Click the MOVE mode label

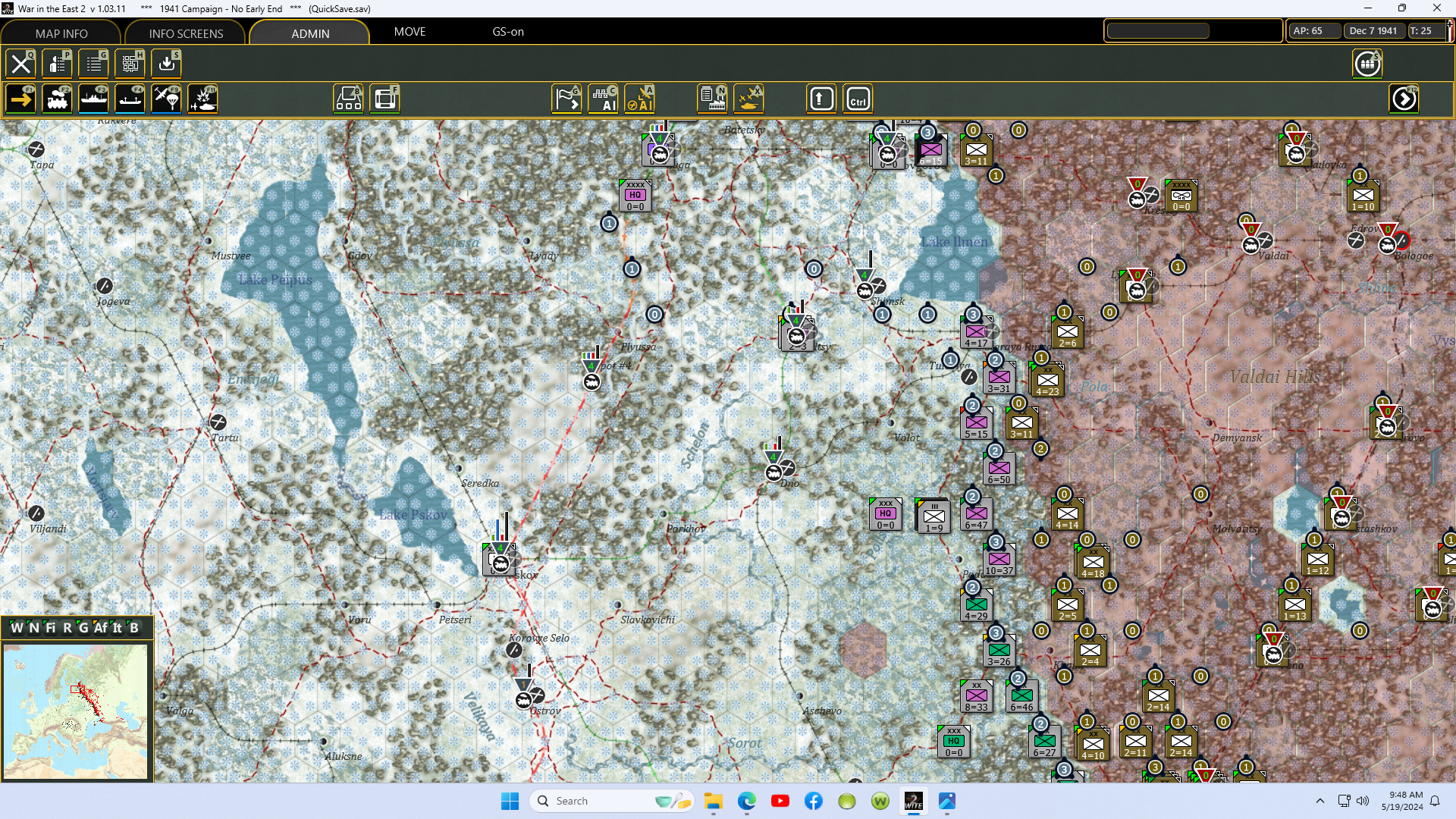409,32
